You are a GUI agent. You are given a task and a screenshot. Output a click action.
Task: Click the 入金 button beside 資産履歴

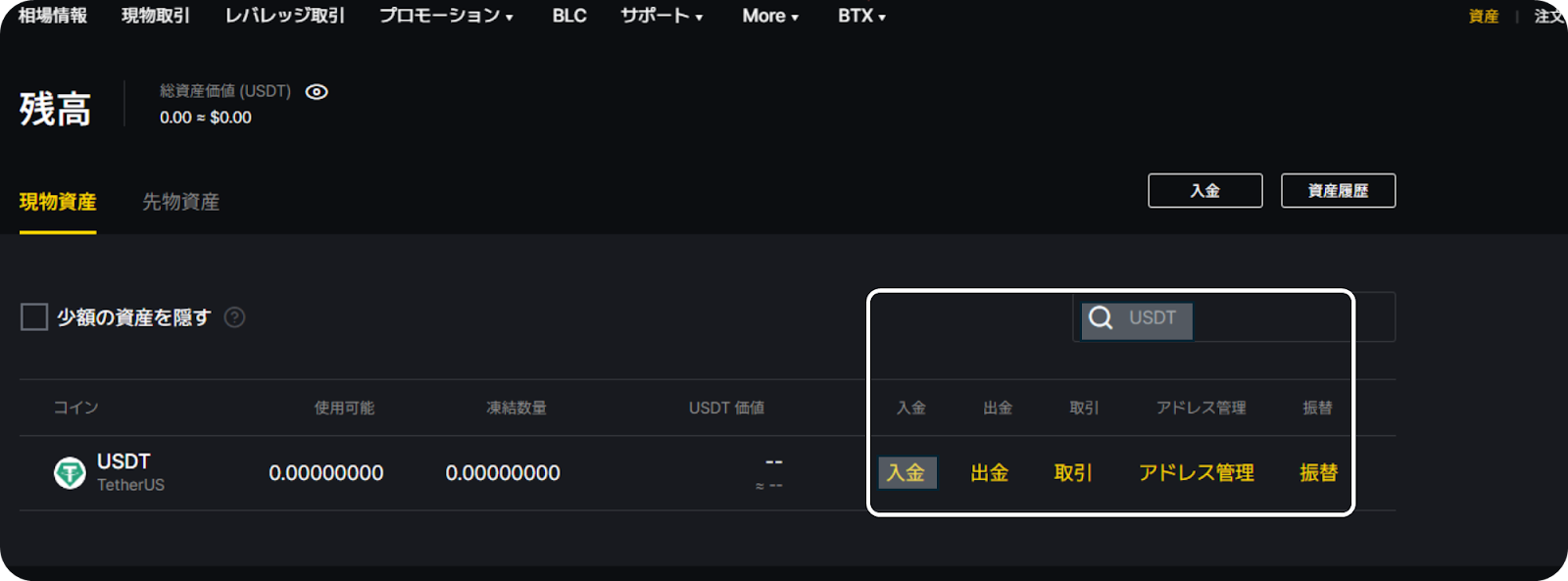tap(1205, 191)
